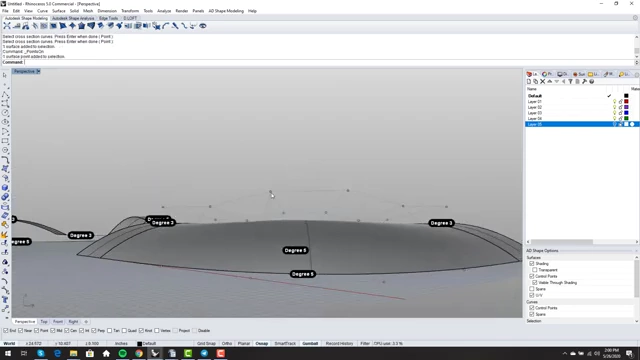Click the blue diamond surface icon in the toolbar
The width and height of the screenshot is (640, 360).
(72, 26)
